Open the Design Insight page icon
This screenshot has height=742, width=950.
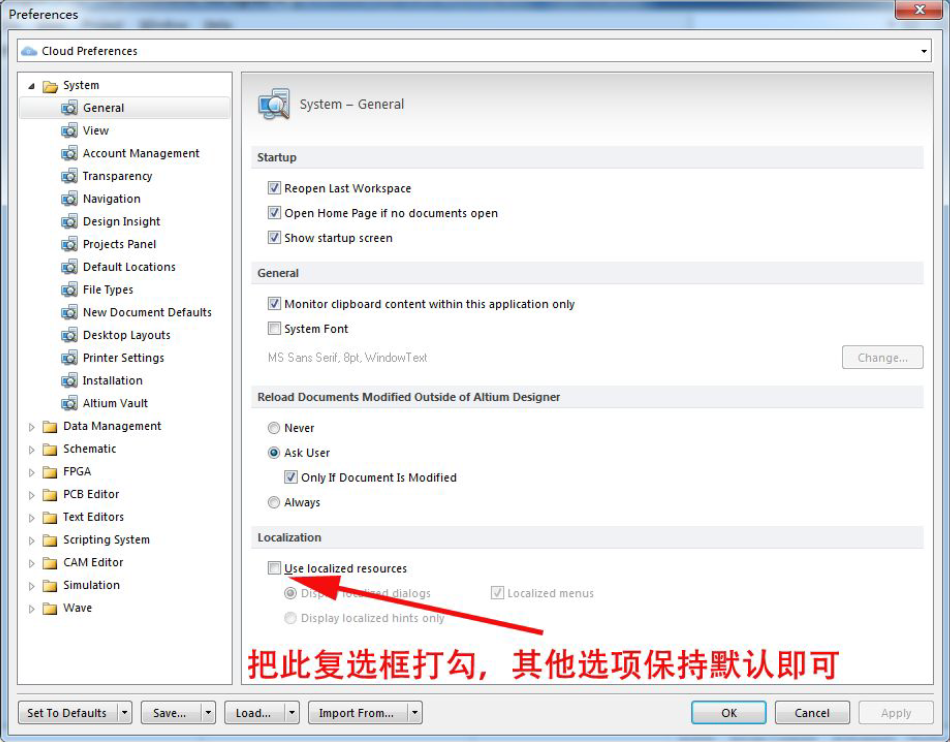pyautogui.click(x=69, y=222)
